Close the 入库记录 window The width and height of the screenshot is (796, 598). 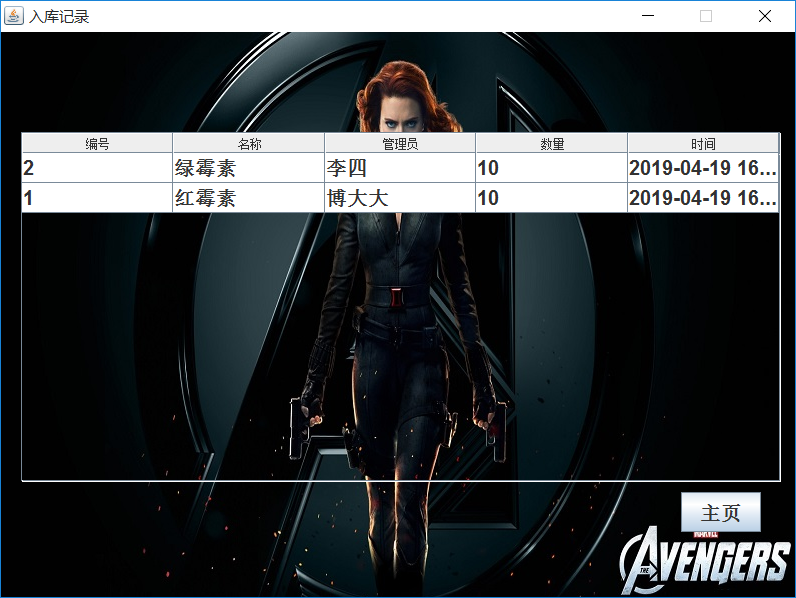pos(765,16)
